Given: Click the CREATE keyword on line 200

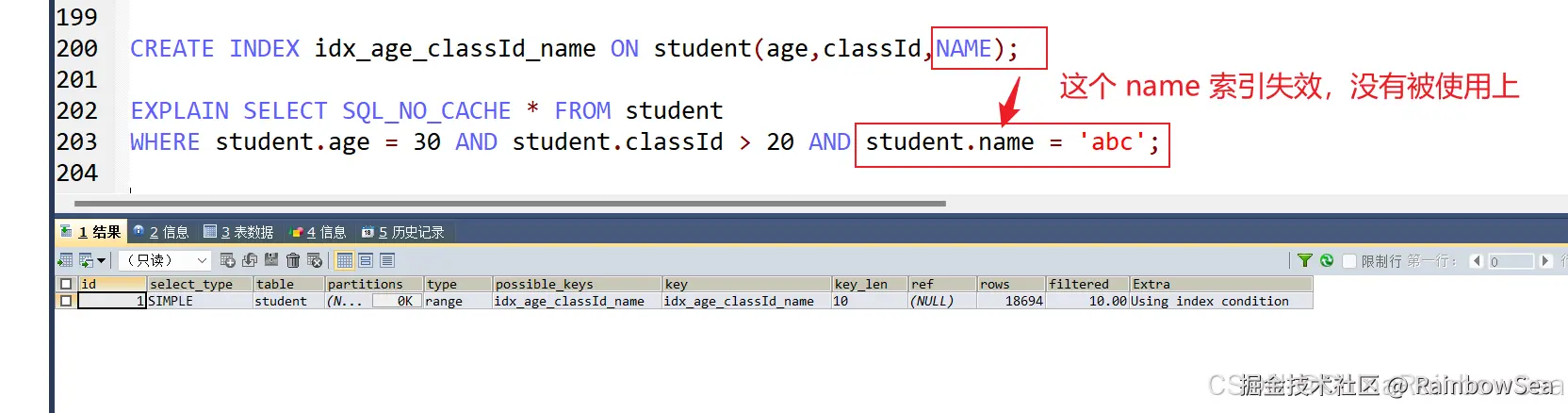Looking at the screenshot, I should [172, 48].
